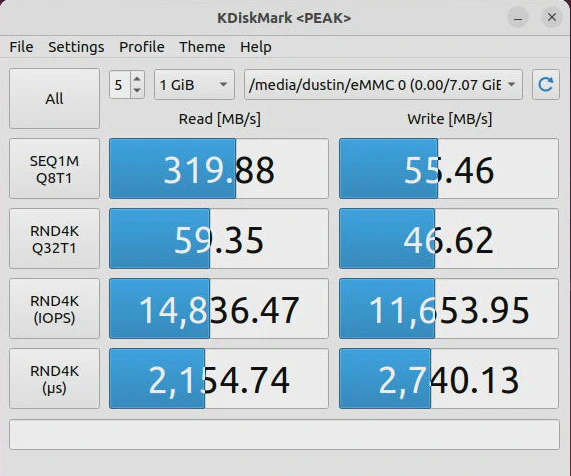Run all benchmarks with All button
571x476 pixels.
coord(54,99)
